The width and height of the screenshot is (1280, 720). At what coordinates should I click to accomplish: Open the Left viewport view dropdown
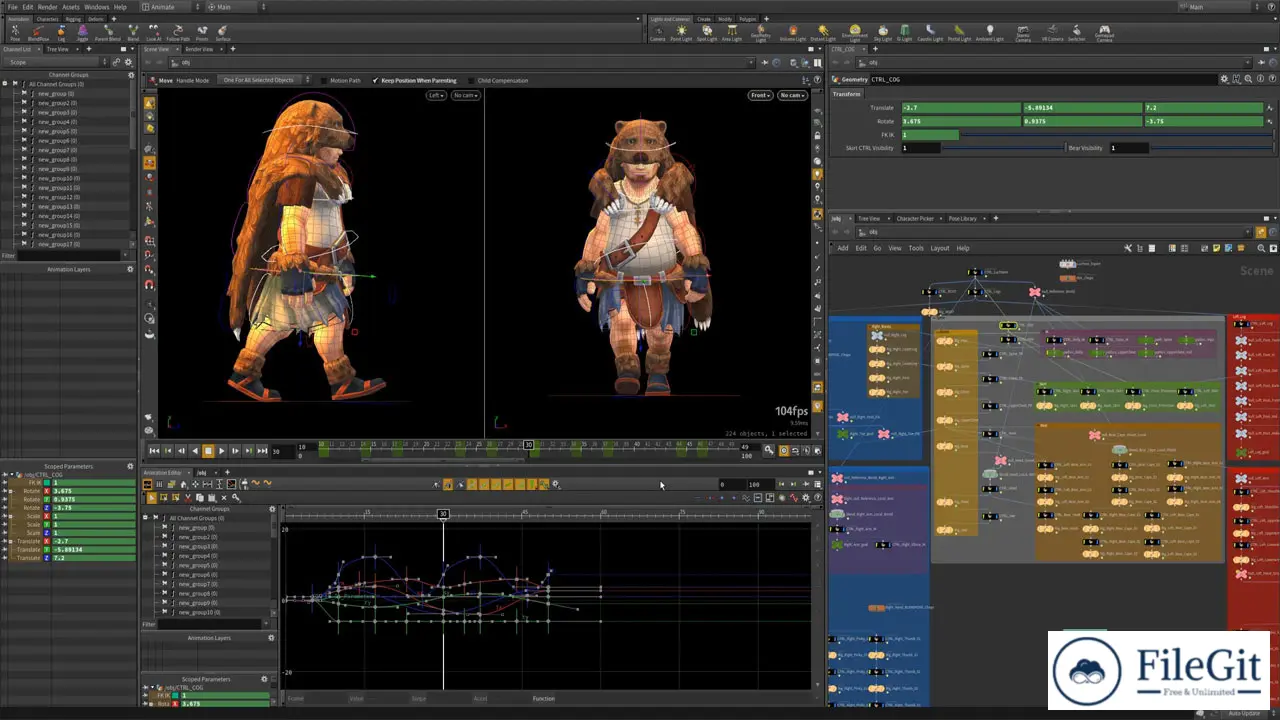click(x=436, y=95)
